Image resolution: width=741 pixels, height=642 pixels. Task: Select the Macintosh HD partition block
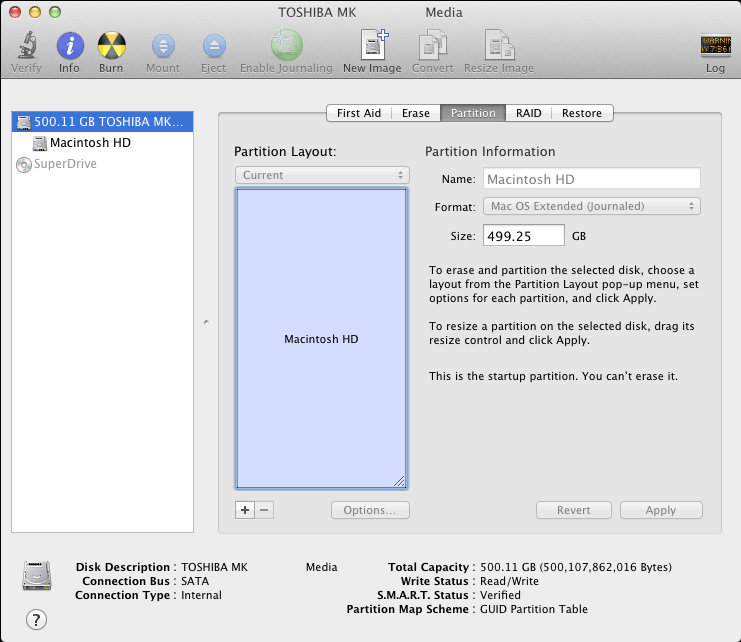321,338
